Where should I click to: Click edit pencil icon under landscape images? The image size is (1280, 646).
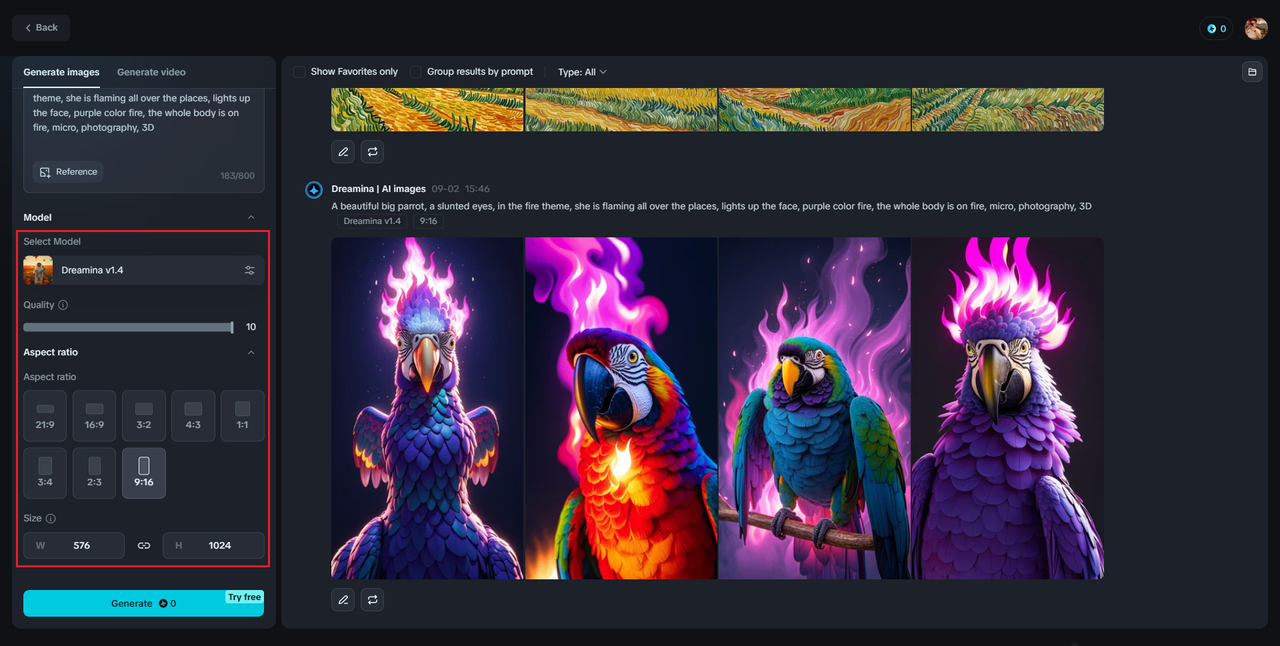[343, 152]
